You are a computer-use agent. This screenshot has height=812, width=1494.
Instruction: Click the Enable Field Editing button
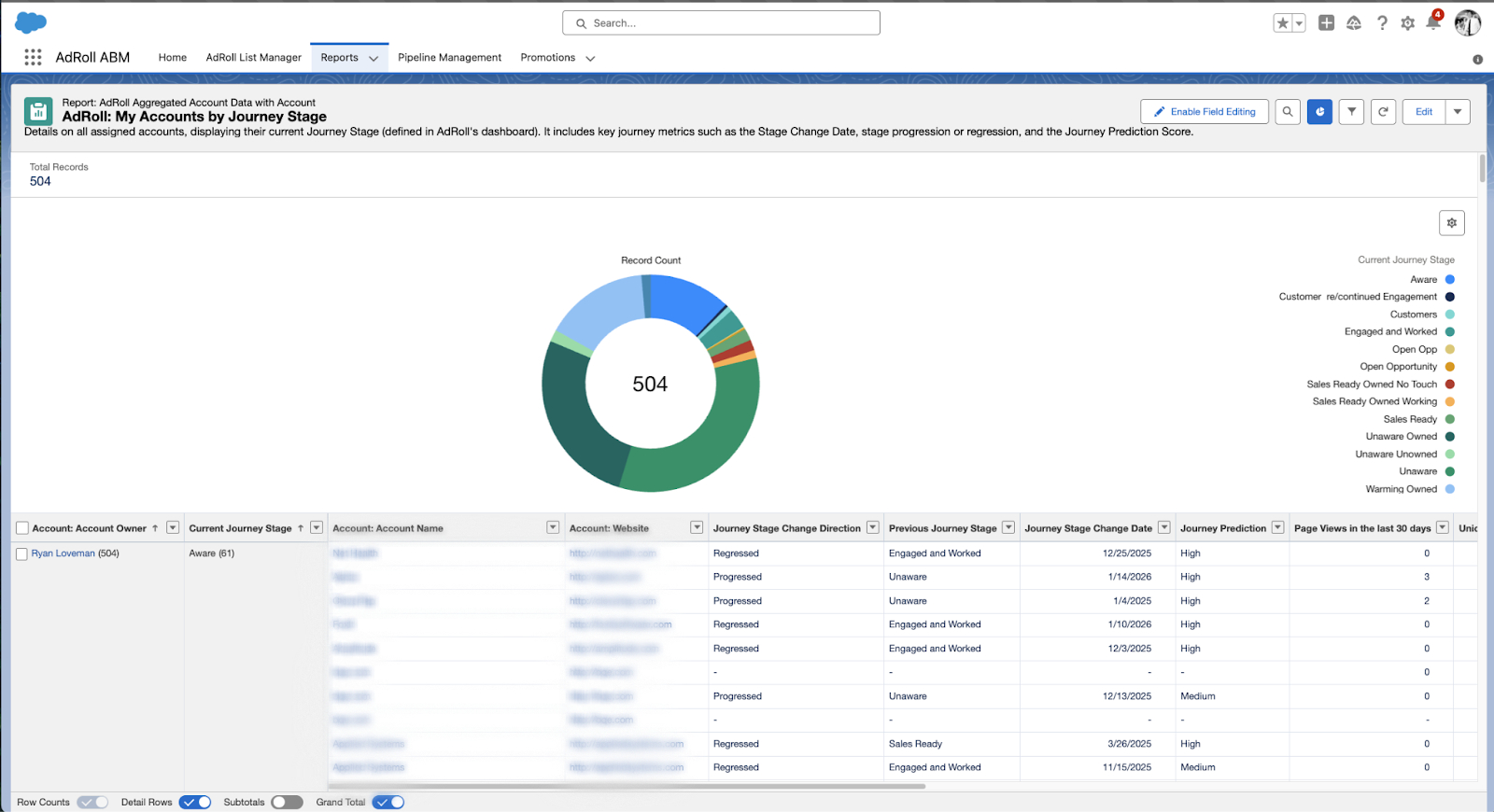[x=1204, y=112]
